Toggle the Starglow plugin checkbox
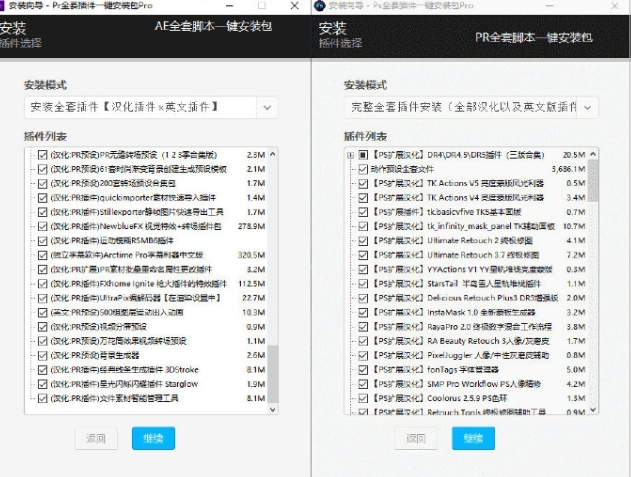The width and height of the screenshot is (631, 477). (43, 384)
